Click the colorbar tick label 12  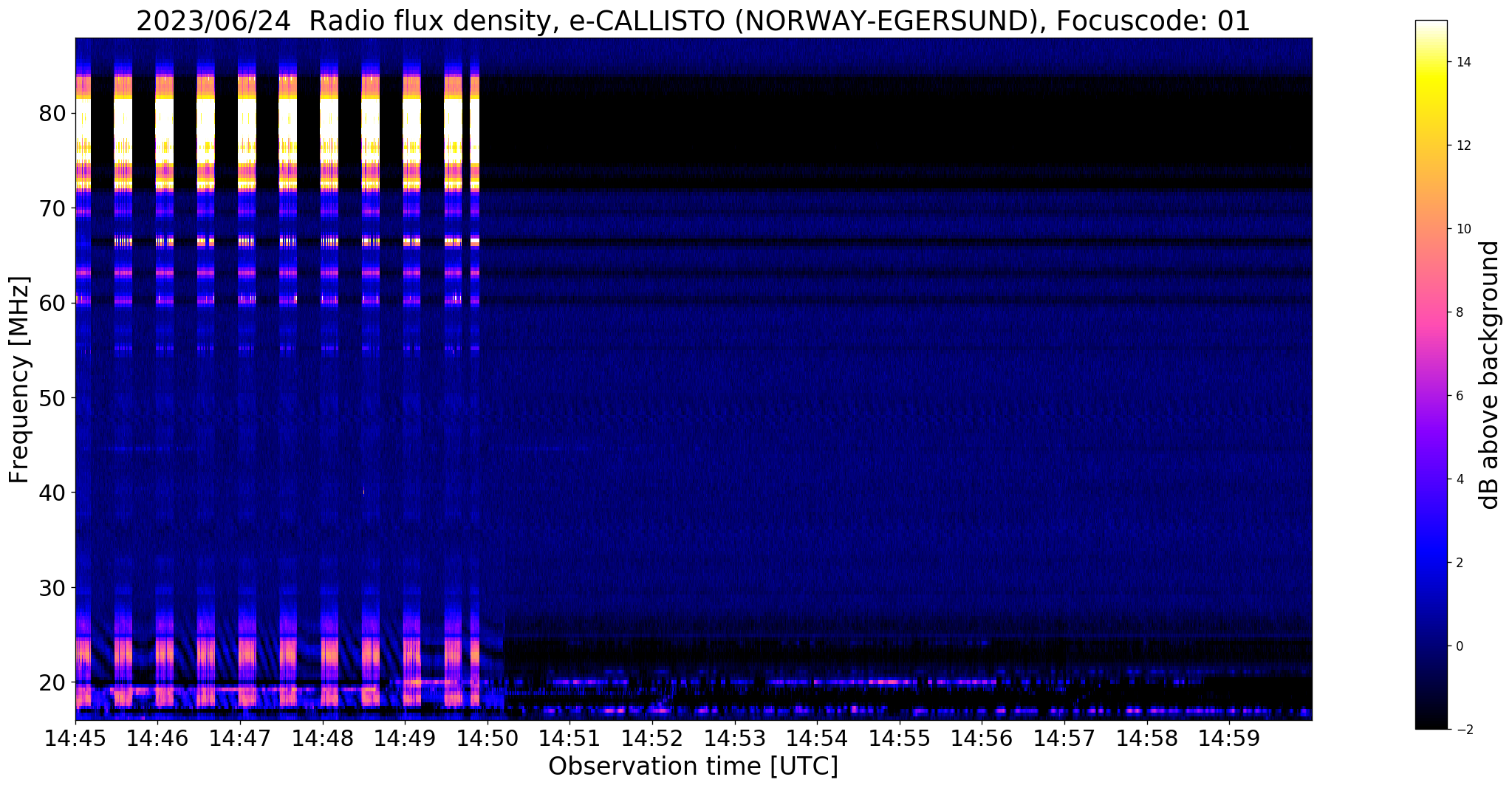1463,145
